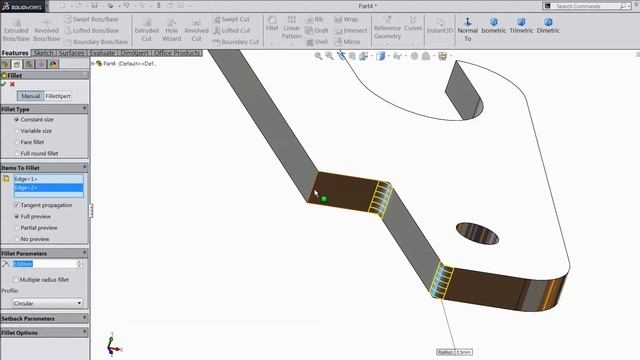Adjust the radius spinner arrows
This screenshot has width=640, height=360.
(79, 264)
